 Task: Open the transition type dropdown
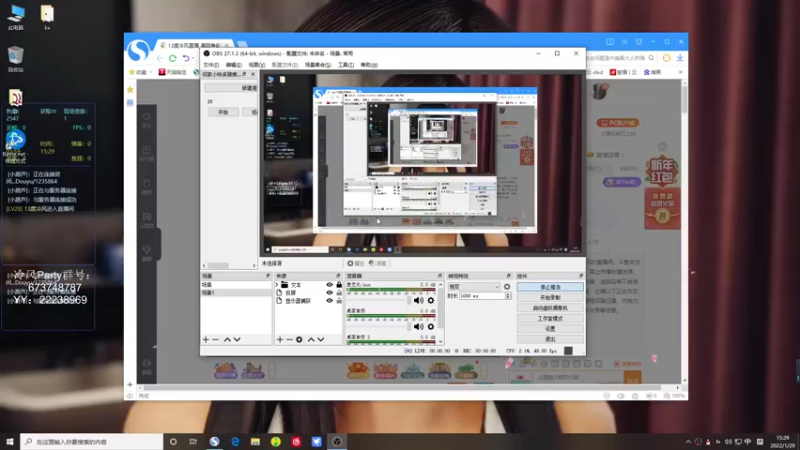(x=474, y=287)
